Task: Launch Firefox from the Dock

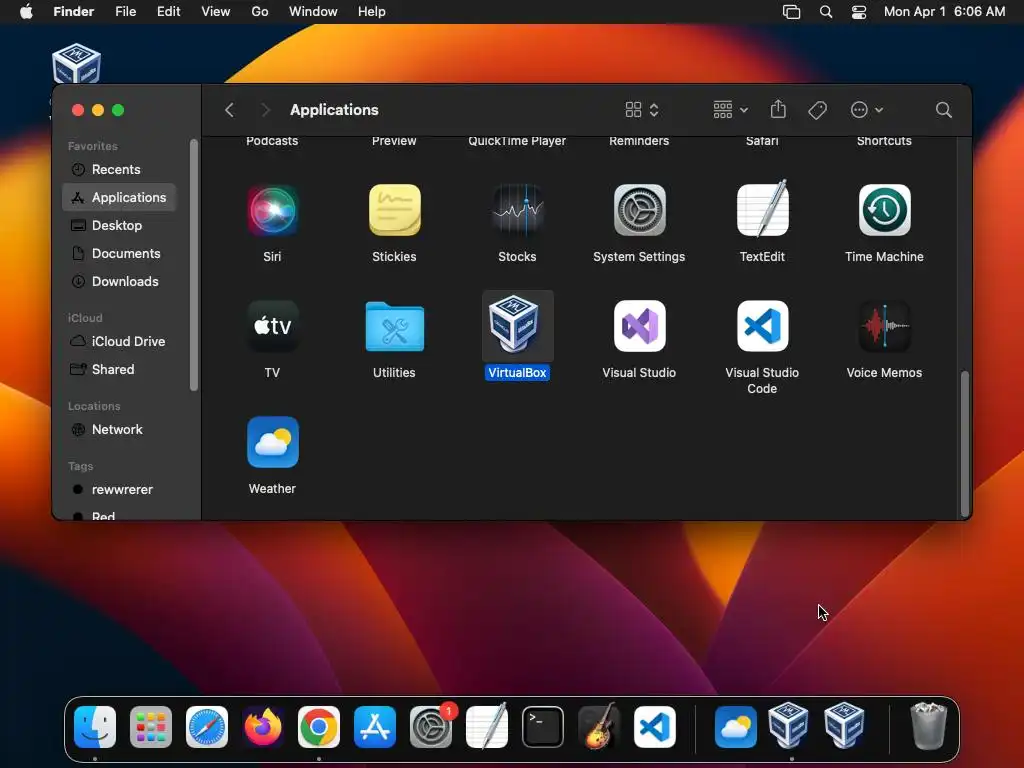Action: pyautogui.click(x=263, y=727)
